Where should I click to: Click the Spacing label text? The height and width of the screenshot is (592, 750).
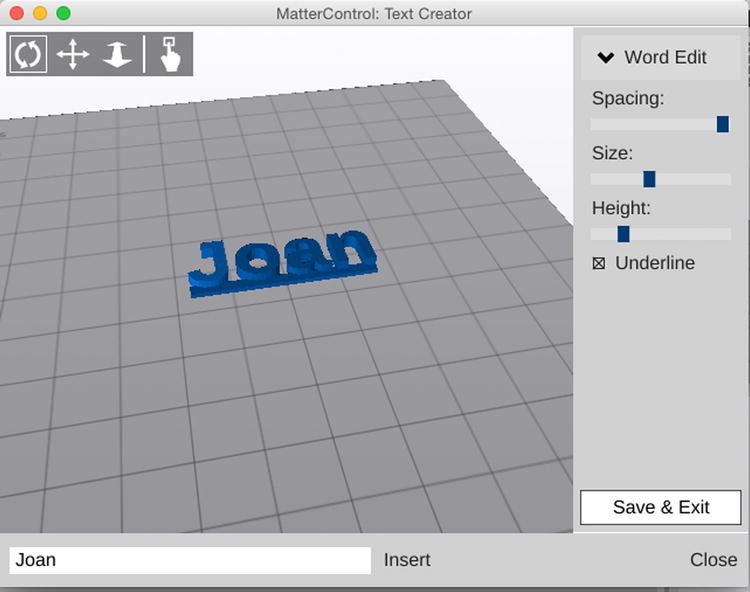click(628, 99)
